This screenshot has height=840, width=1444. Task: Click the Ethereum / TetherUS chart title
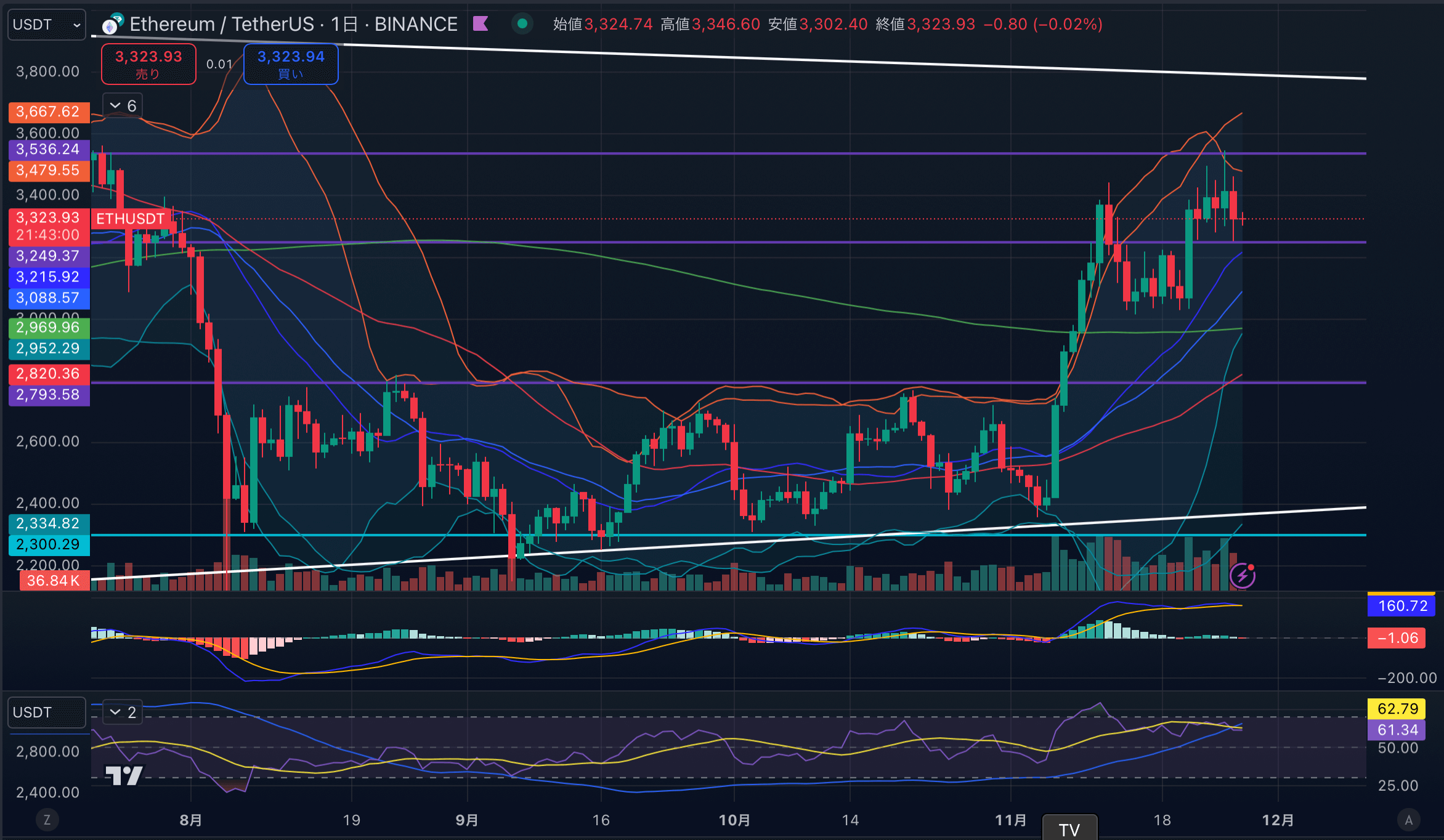point(293,24)
